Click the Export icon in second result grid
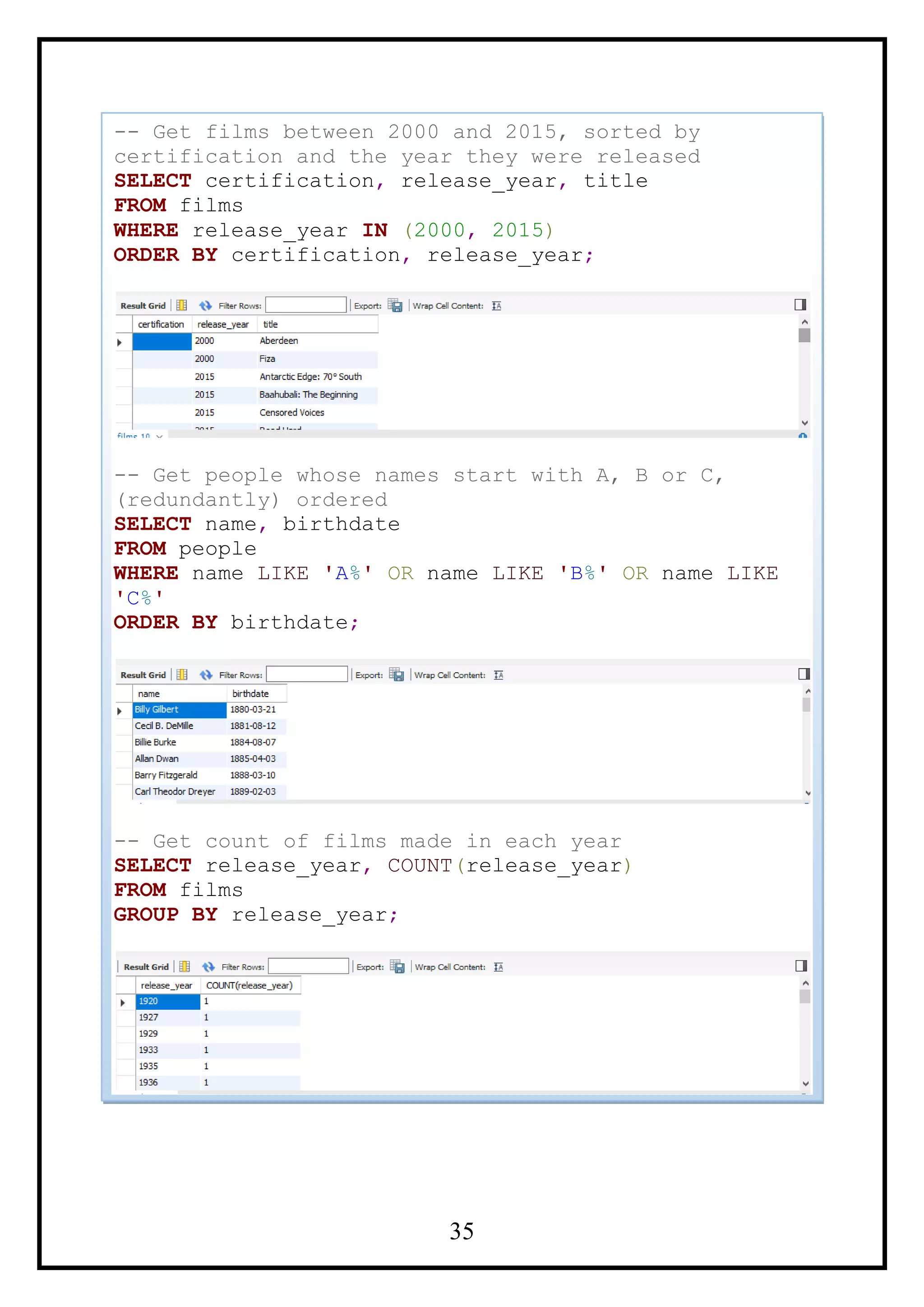 pos(396,674)
